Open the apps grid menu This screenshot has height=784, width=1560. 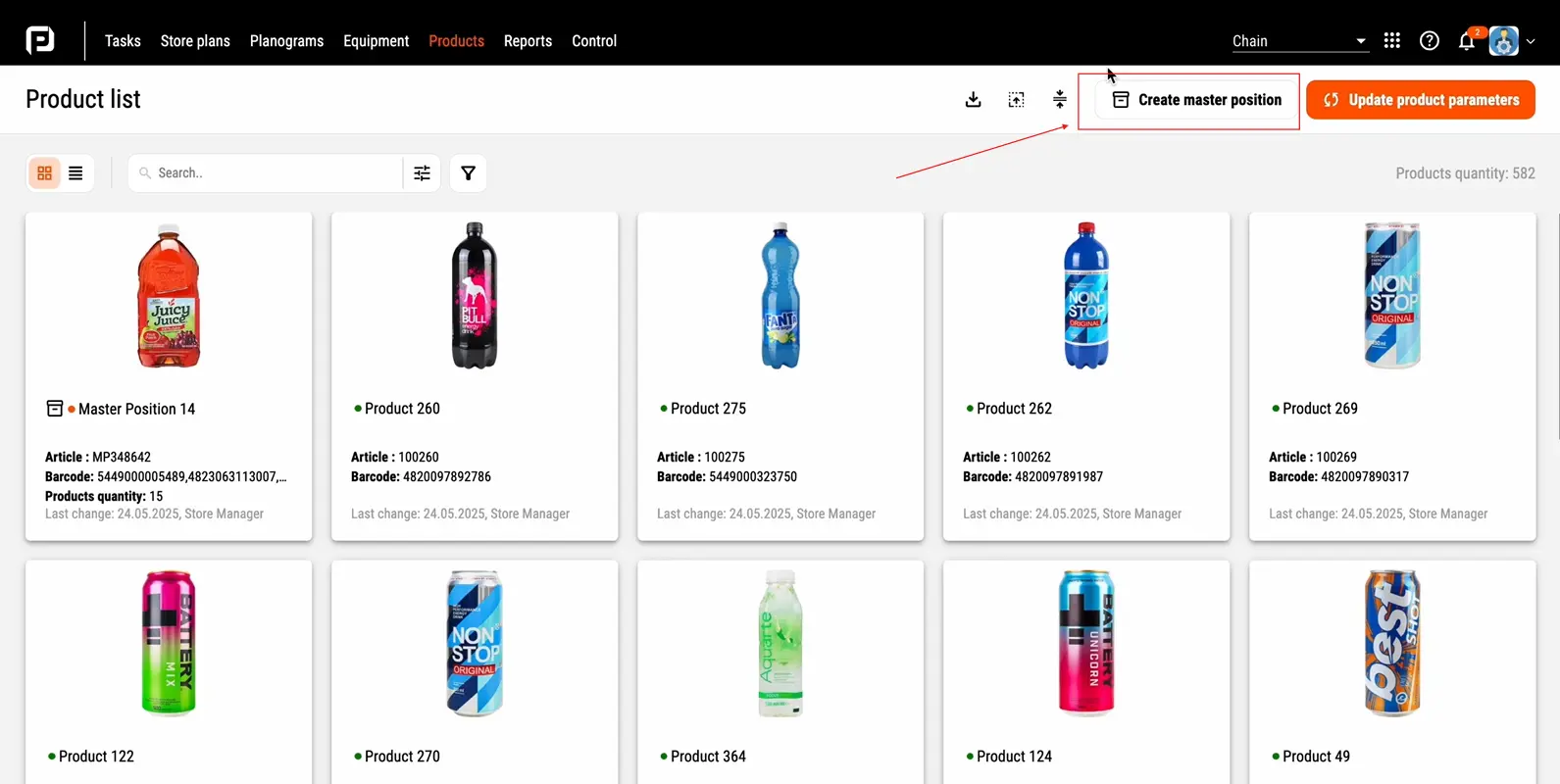pyautogui.click(x=1391, y=41)
